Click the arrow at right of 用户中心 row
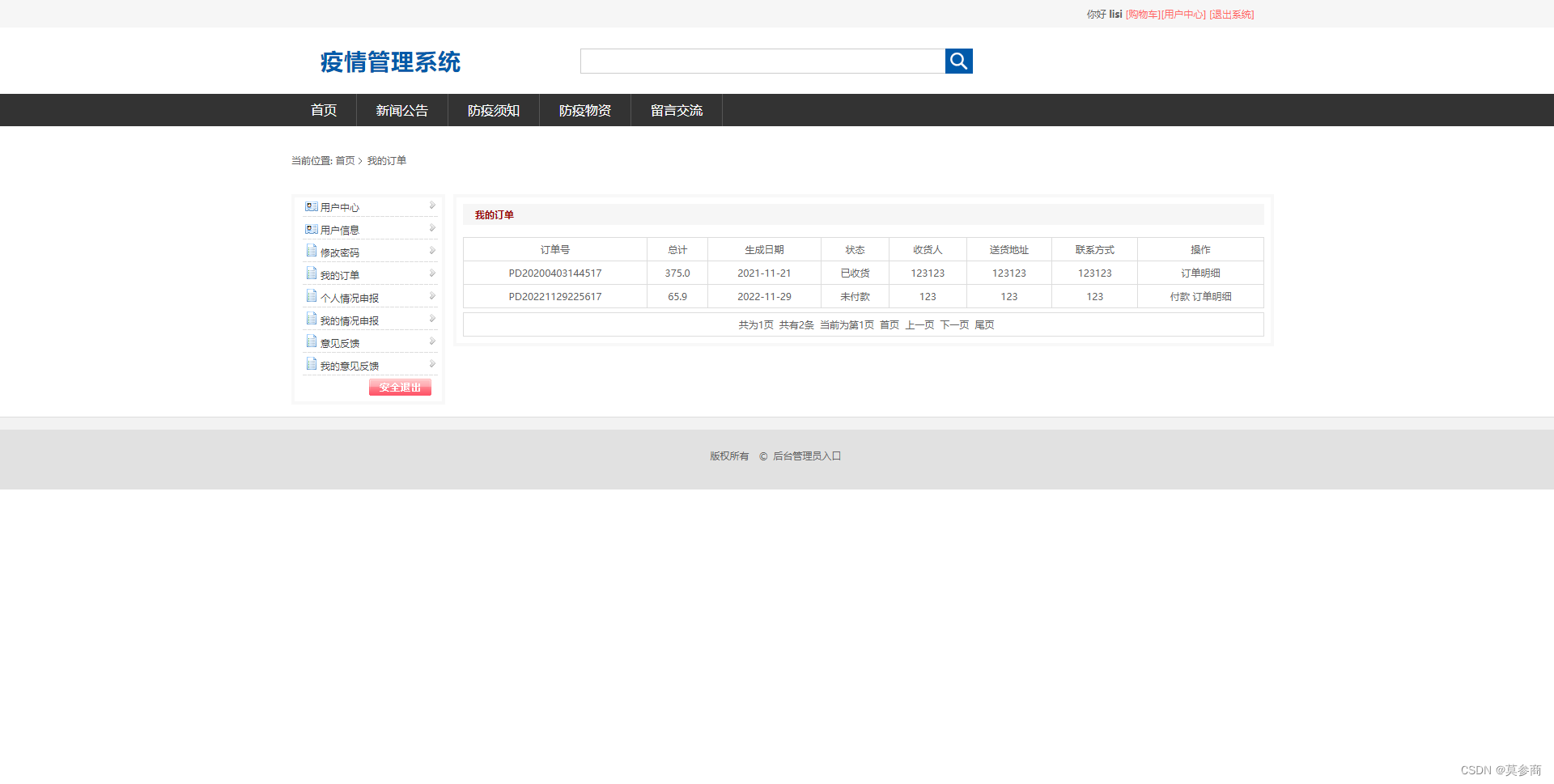The image size is (1554, 784). pos(432,206)
